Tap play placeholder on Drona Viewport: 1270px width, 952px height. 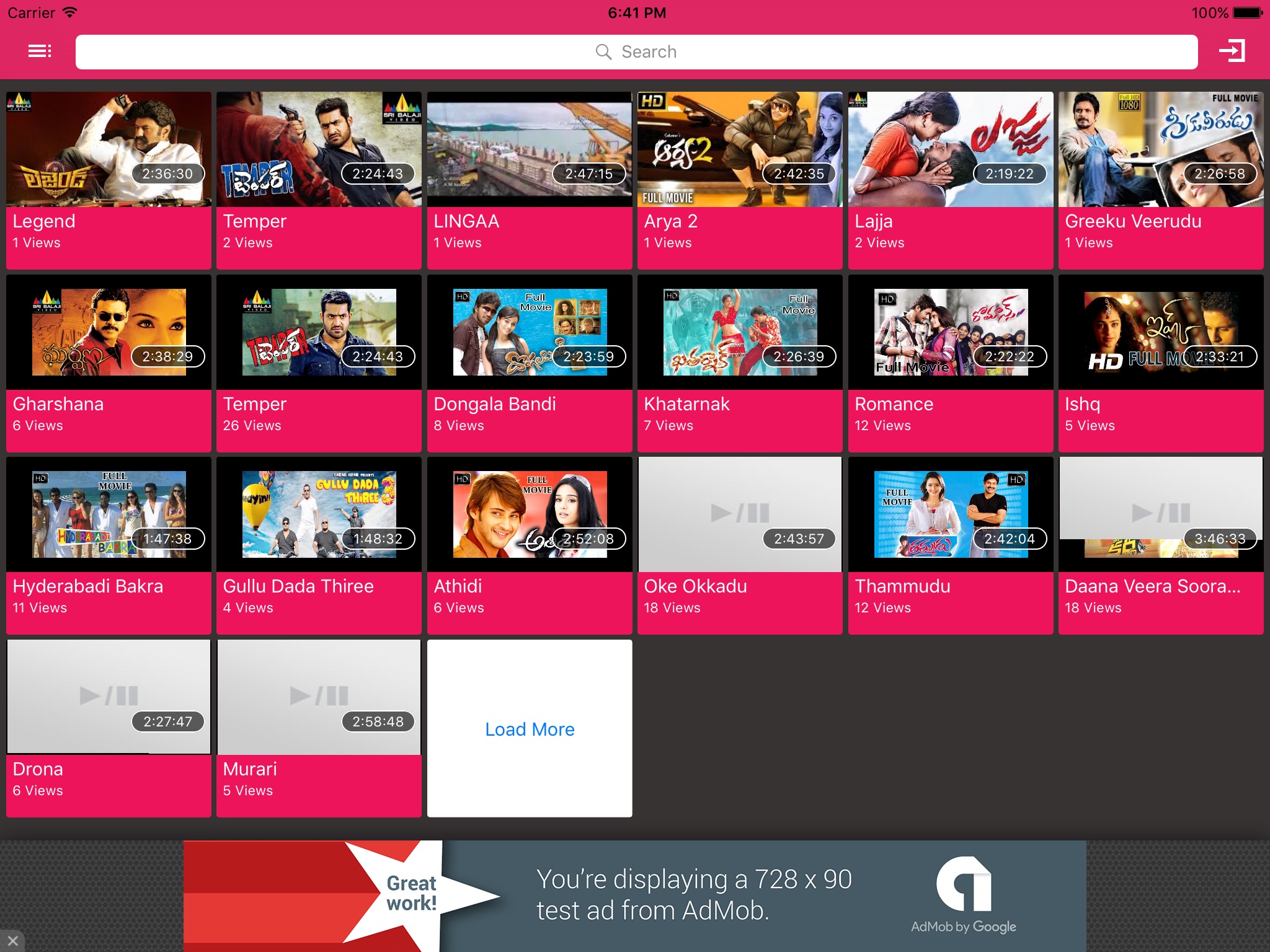[x=109, y=696]
